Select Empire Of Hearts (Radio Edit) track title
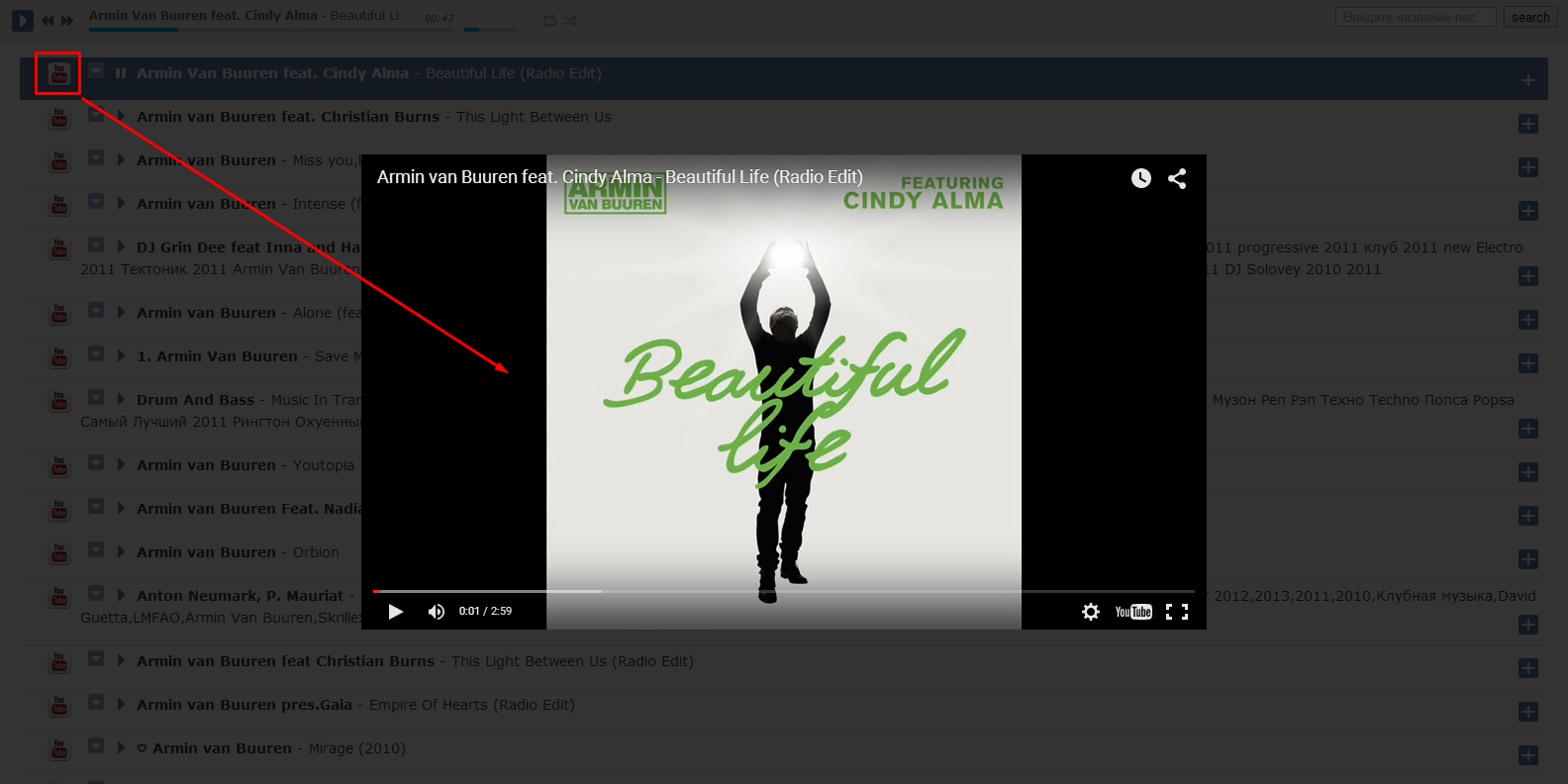The image size is (1568, 784). pos(472,705)
